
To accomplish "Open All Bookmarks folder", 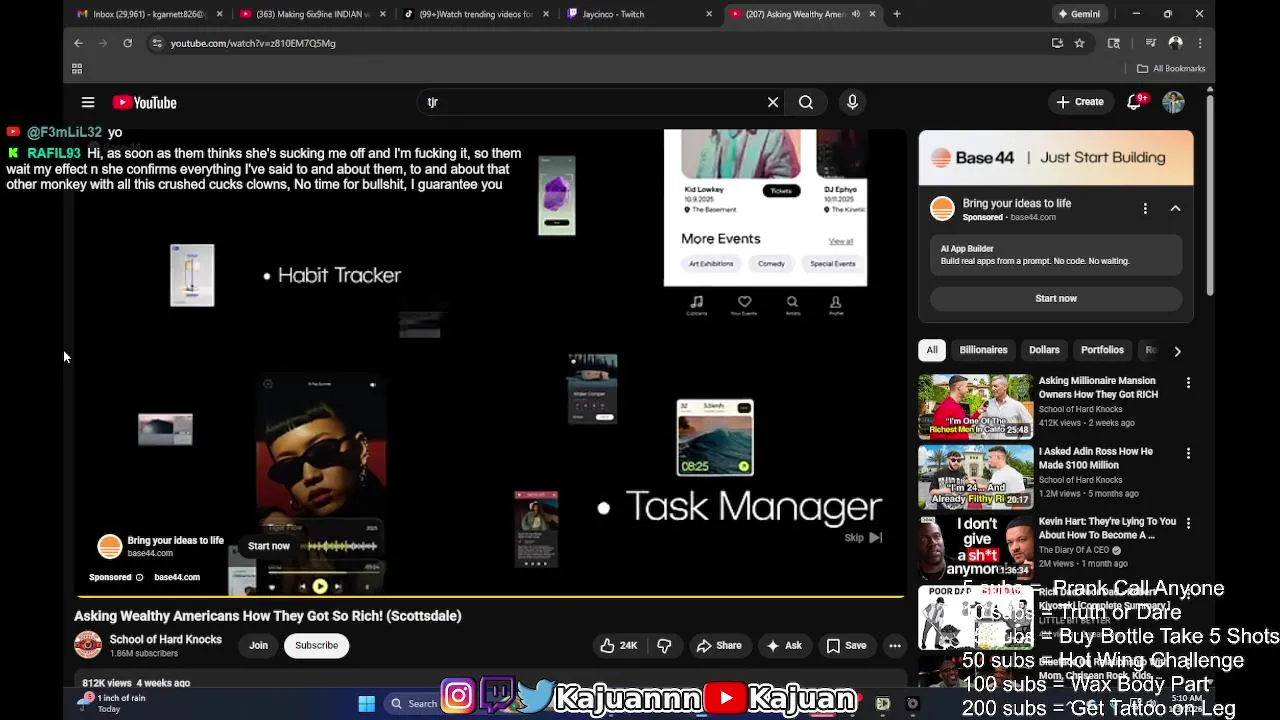I will (x=1171, y=68).
